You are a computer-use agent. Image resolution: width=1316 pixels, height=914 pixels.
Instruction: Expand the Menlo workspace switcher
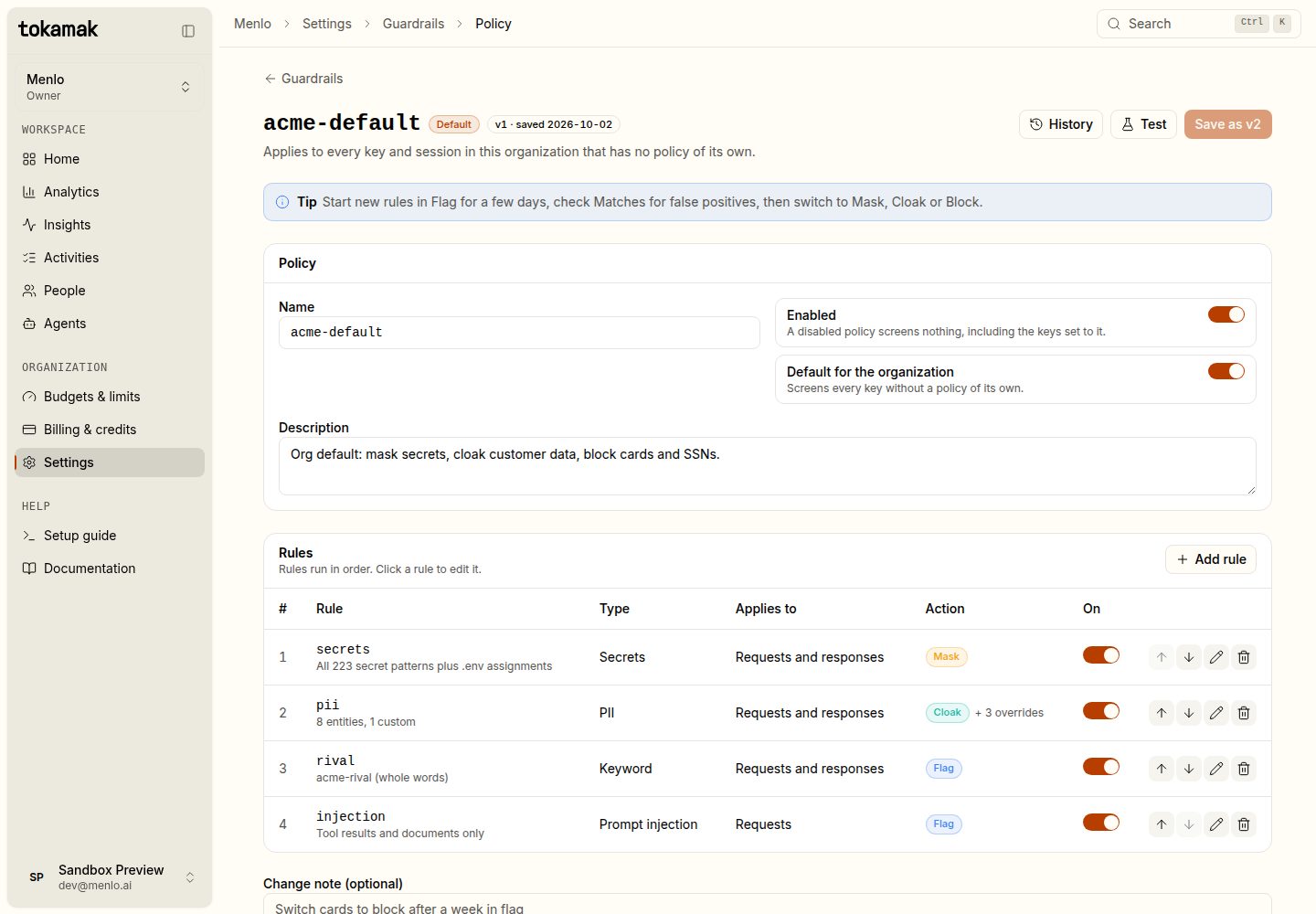click(110, 87)
